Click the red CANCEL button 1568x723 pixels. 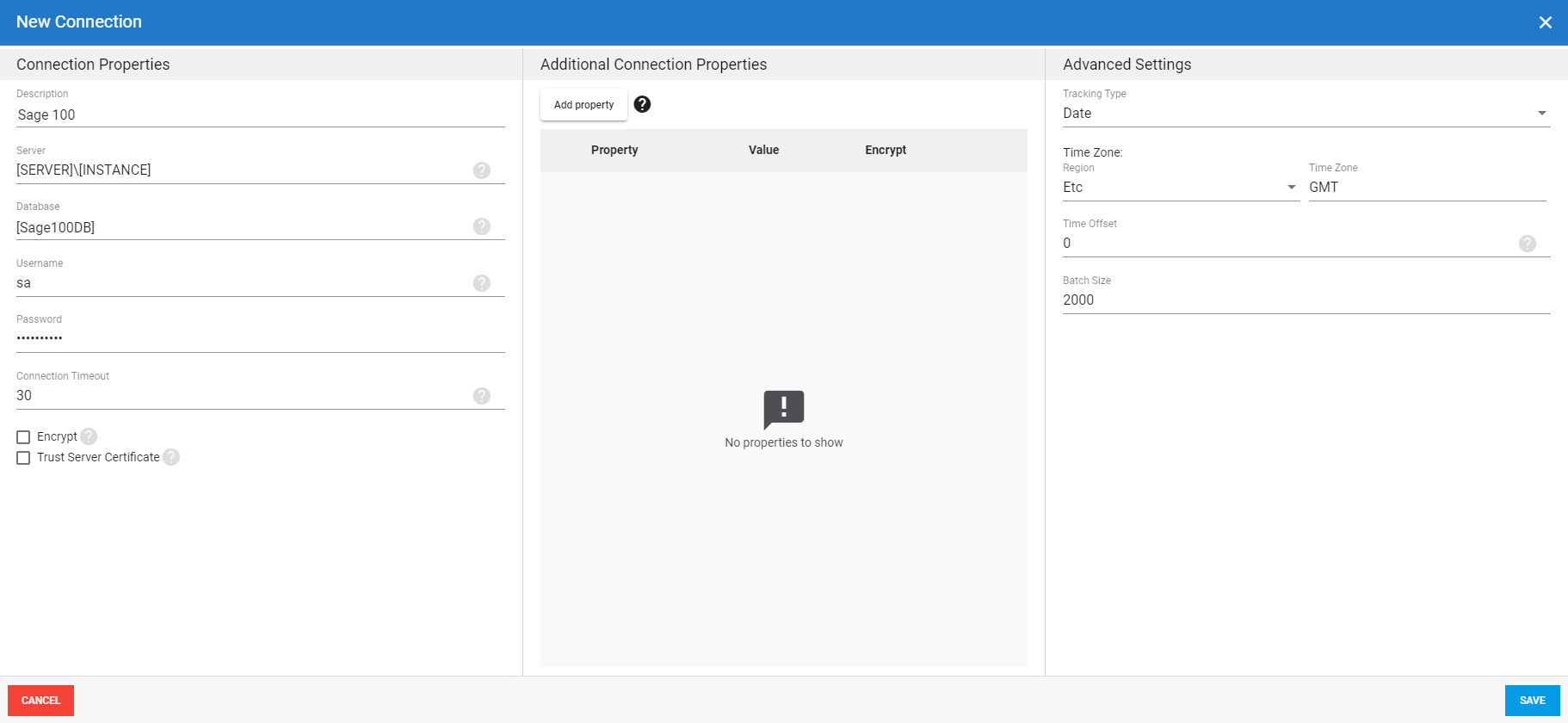click(40, 701)
